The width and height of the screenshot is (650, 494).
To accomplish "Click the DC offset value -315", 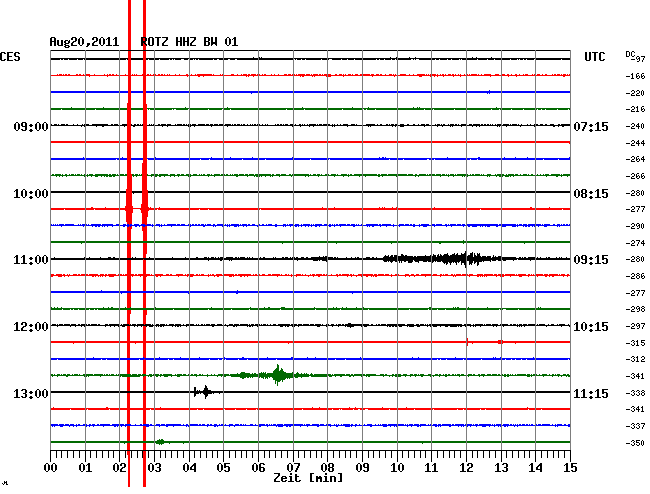I will (x=635, y=343).
